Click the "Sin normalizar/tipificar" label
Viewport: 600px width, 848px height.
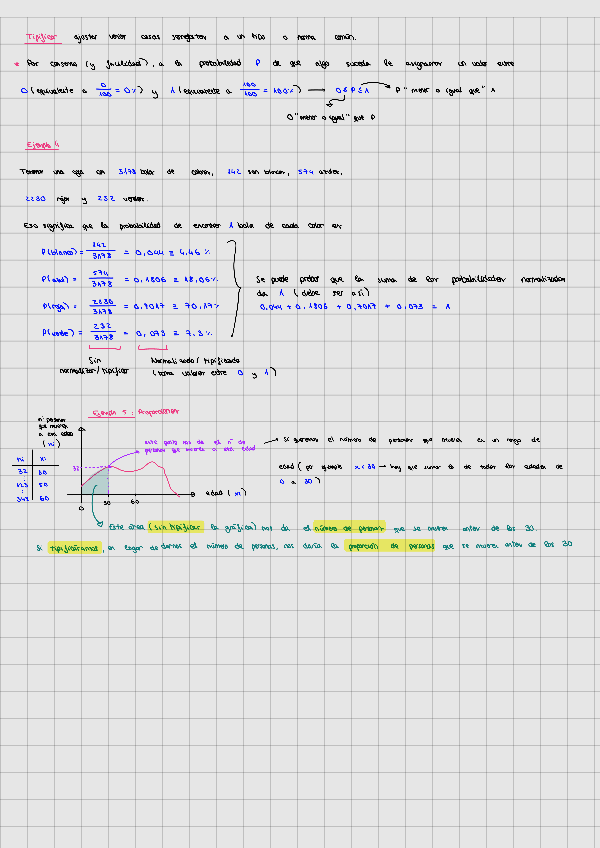point(94,364)
